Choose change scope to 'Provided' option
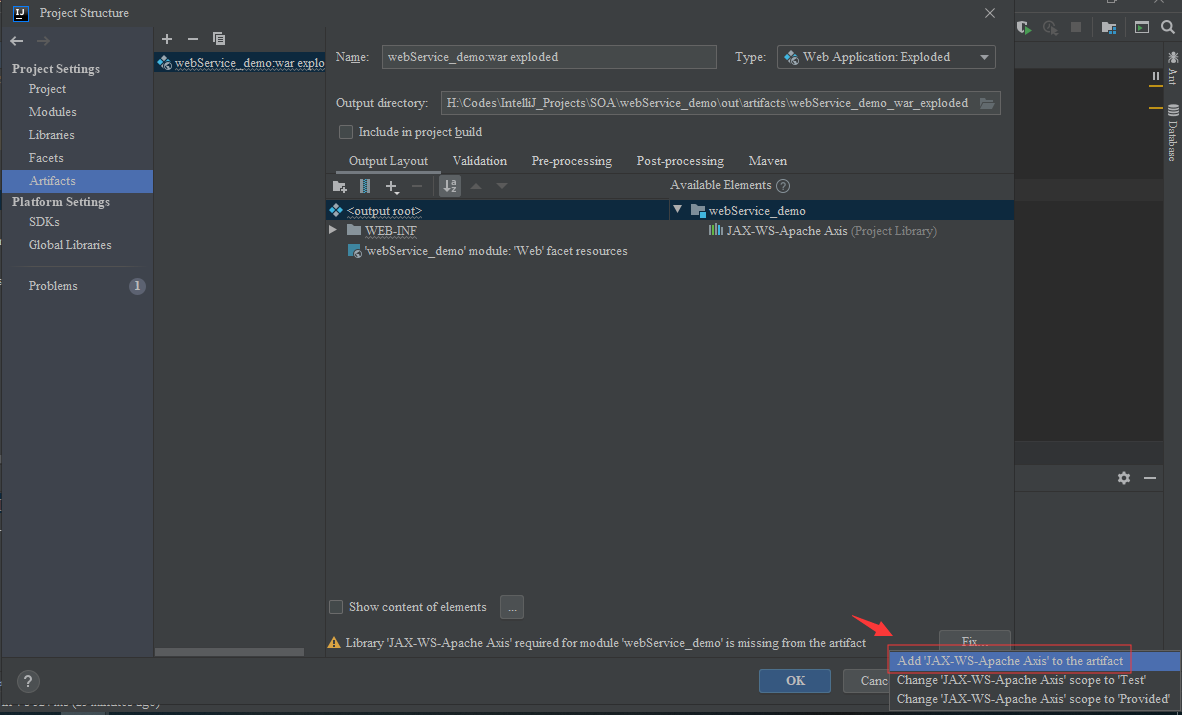The image size is (1182, 715). [x=1035, y=699]
